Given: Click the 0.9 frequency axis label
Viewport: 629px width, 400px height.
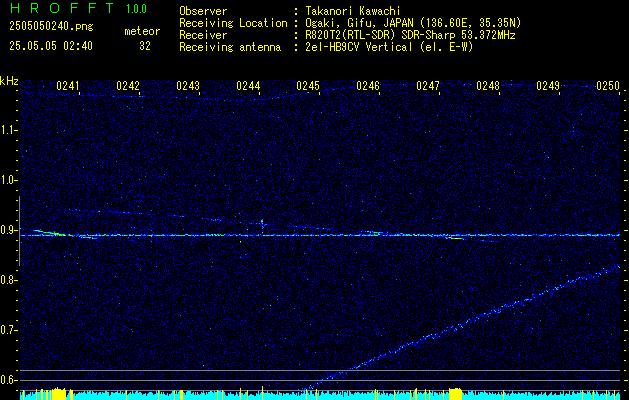Looking at the screenshot, I should point(9,230).
